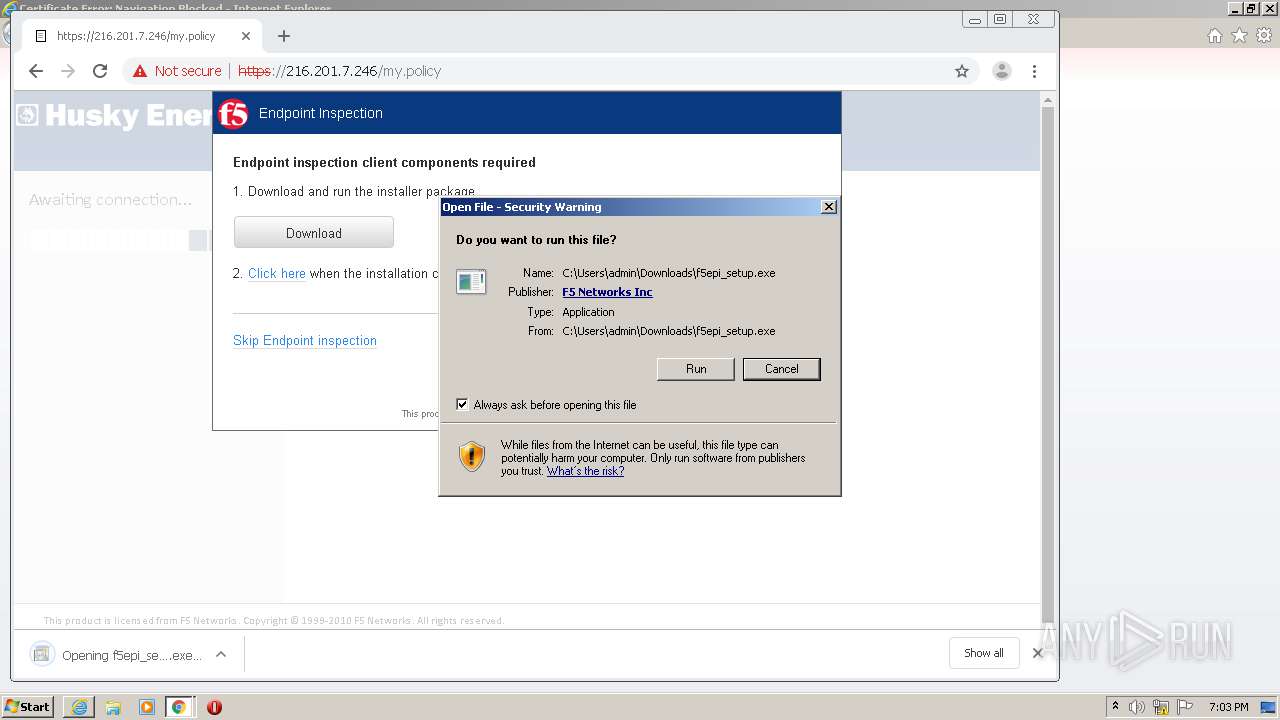The height and width of the screenshot is (720, 1280).
Task: Click the Action Center flag icon
Action: (1185, 707)
